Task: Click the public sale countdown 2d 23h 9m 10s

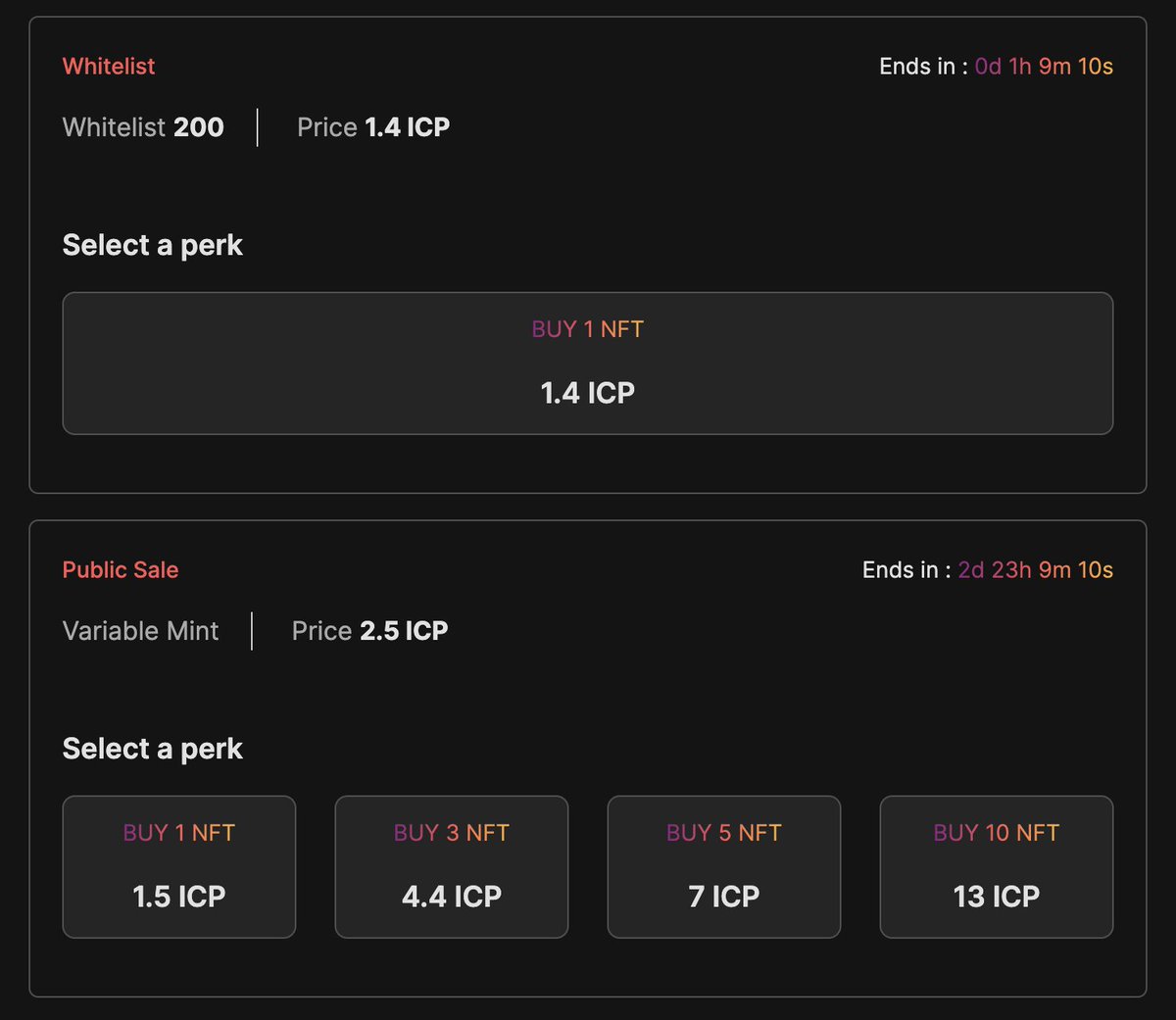Action: 1036,569
